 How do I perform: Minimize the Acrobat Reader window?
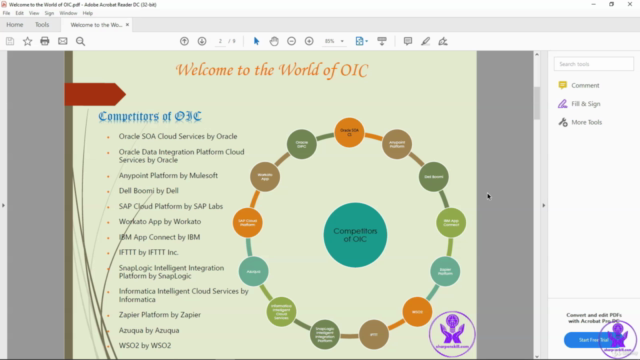pos(593,4)
